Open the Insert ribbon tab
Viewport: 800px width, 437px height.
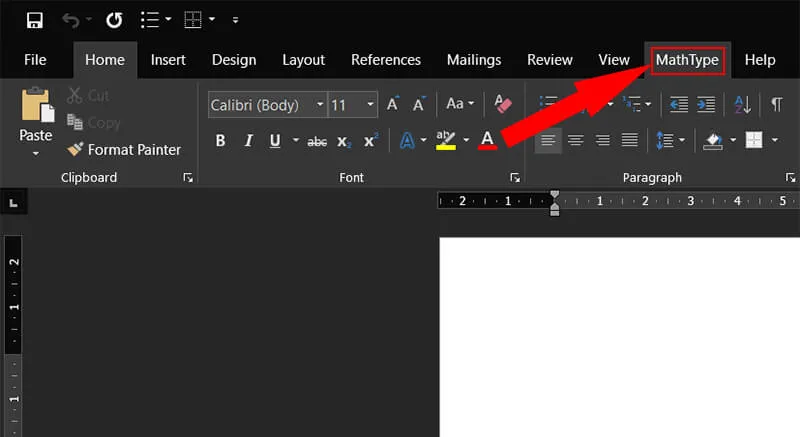pos(168,60)
